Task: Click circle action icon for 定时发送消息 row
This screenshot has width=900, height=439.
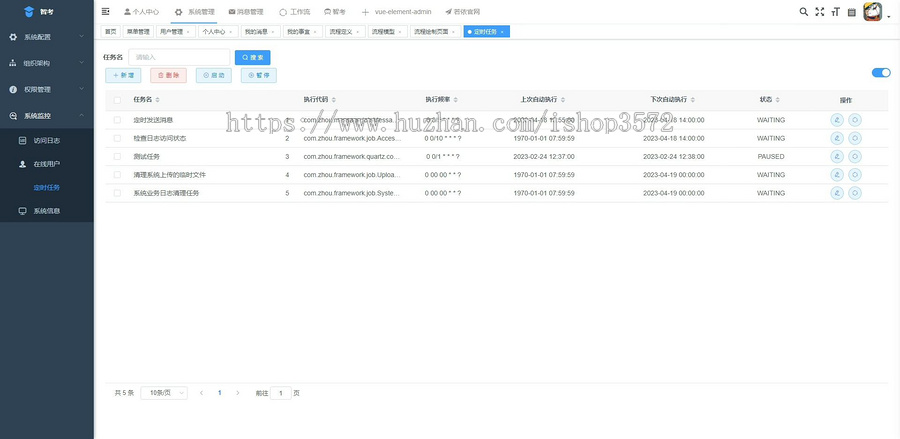Action: tap(855, 120)
